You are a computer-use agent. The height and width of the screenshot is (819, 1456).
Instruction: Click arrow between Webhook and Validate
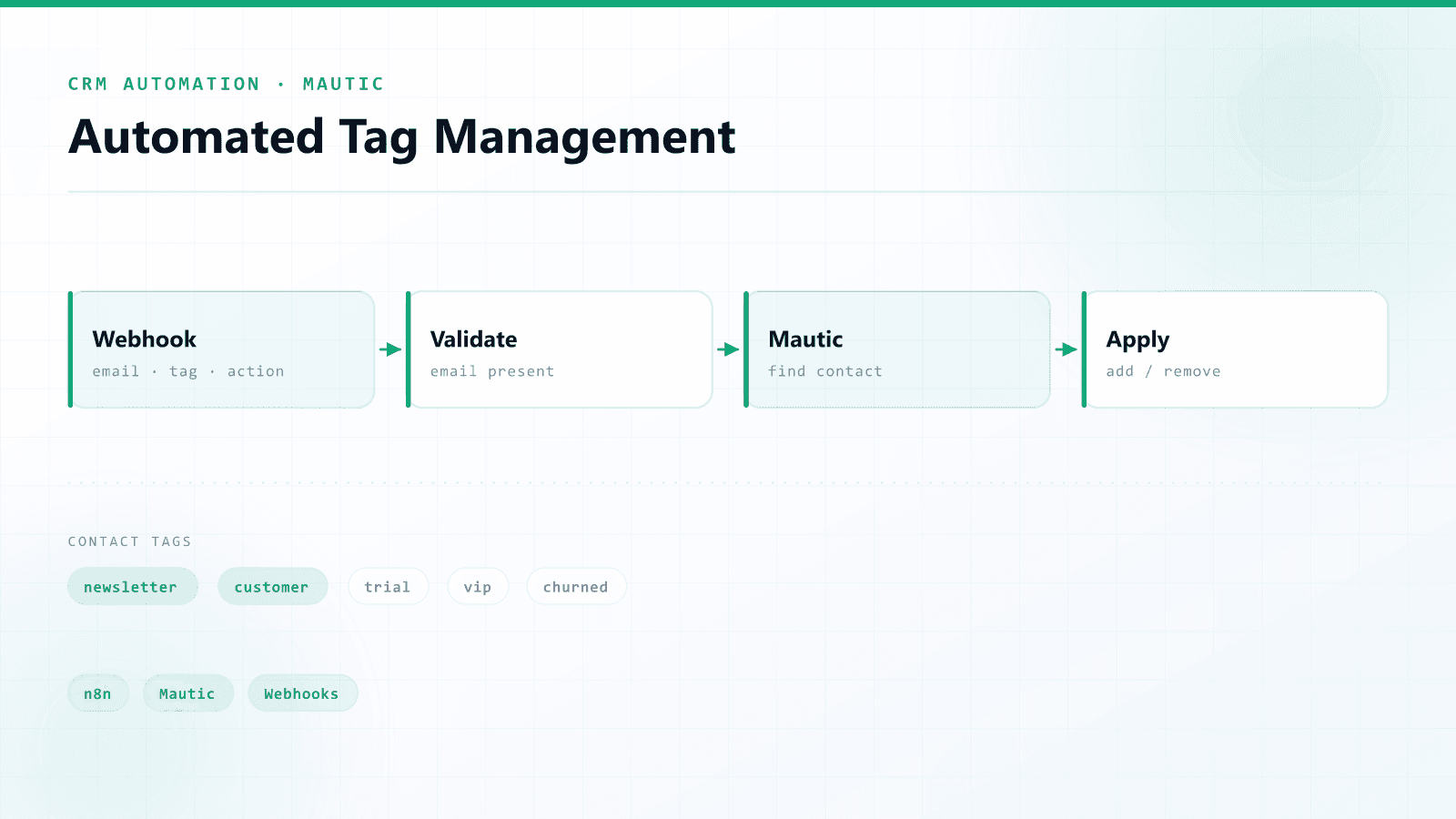[x=390, y=349]
